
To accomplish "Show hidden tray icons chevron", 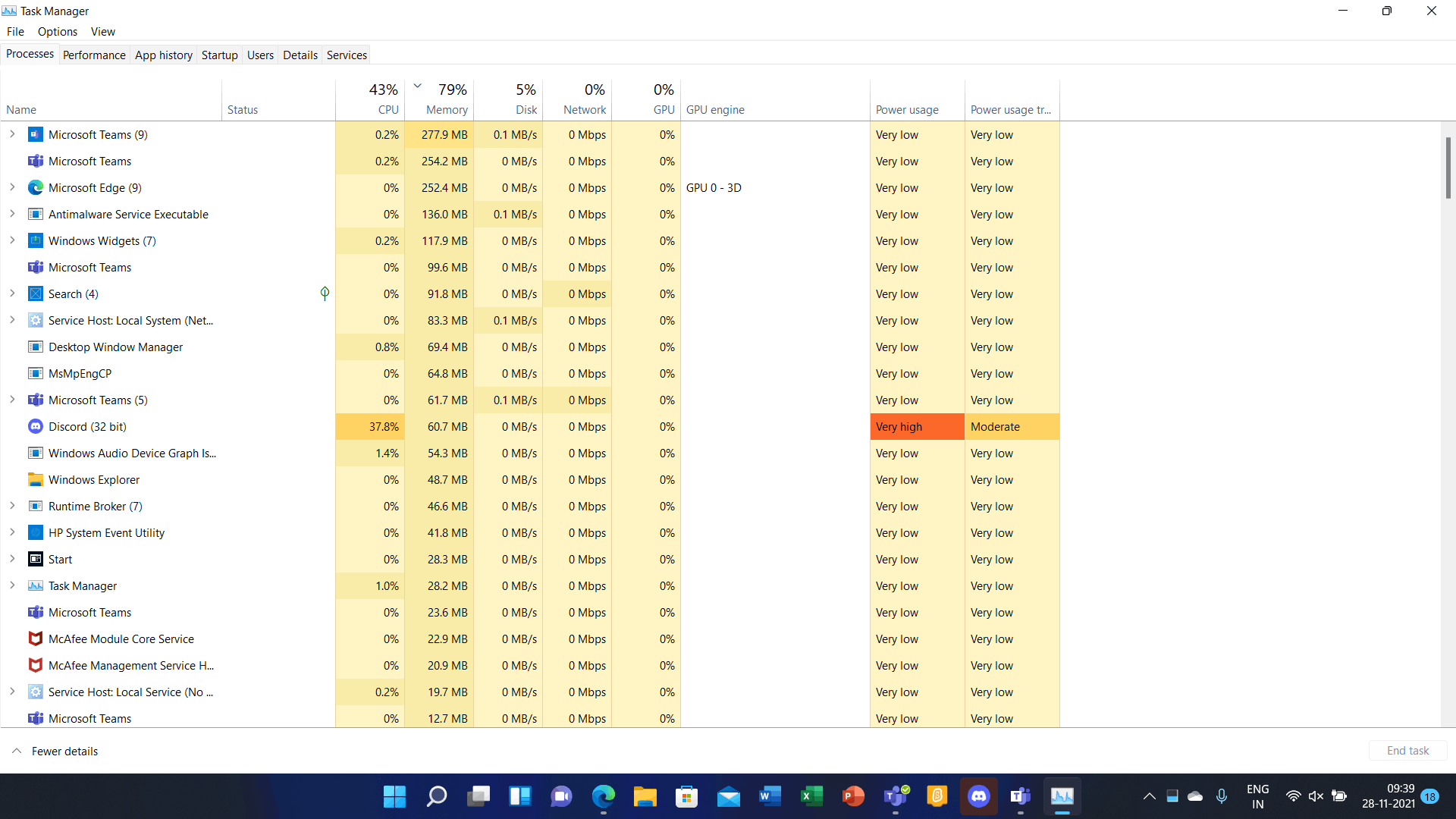I will [x=1150, y=796].
